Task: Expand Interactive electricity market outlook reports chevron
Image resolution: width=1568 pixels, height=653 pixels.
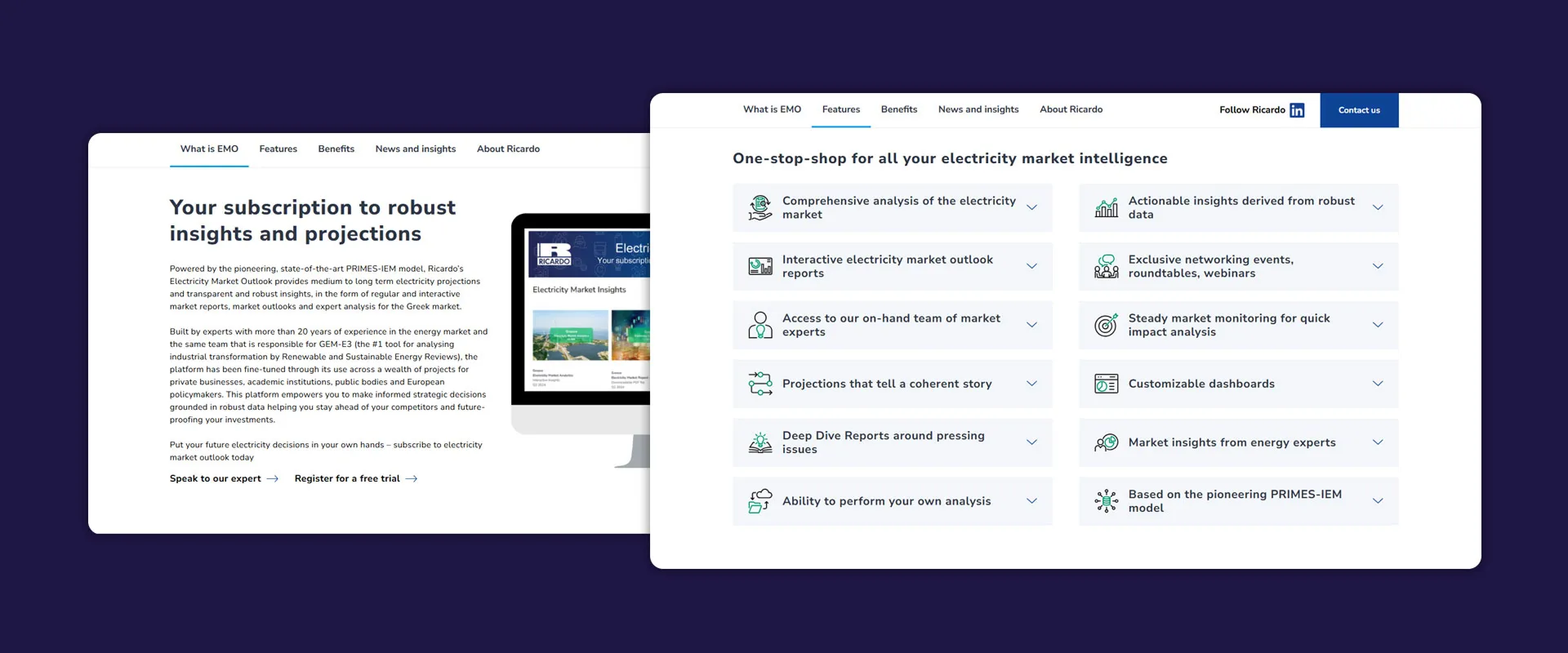Action: (1031, 266)
